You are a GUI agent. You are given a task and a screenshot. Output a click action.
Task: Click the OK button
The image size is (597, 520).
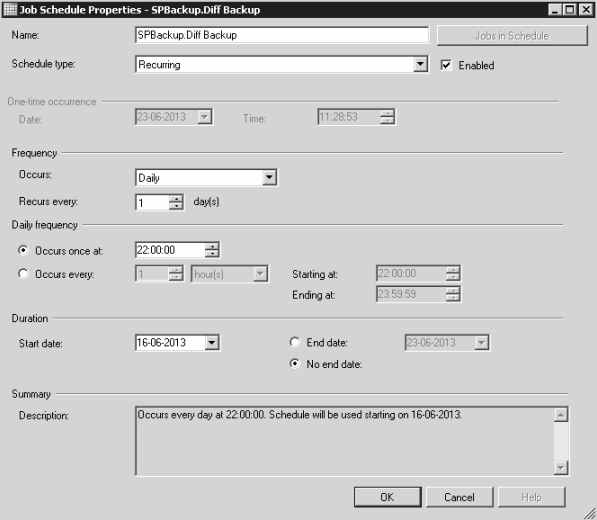[x=388, y=497]
